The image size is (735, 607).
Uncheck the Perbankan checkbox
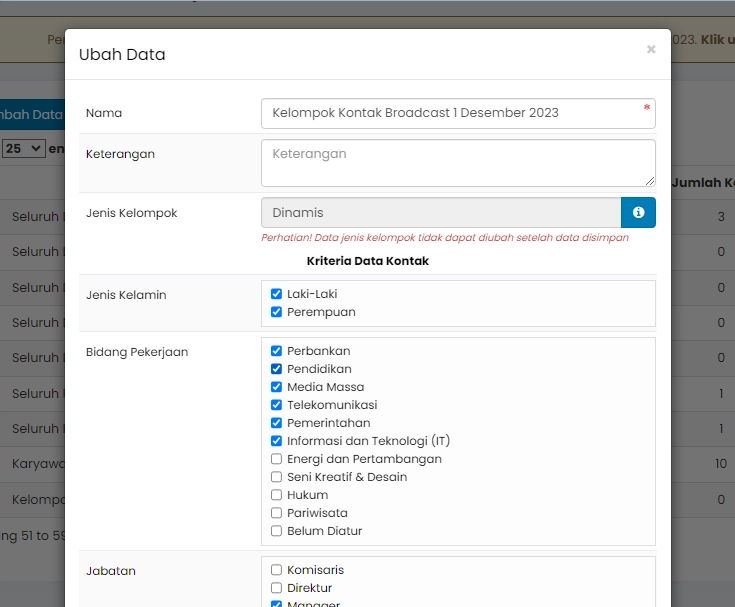click(x=277, y=351)
